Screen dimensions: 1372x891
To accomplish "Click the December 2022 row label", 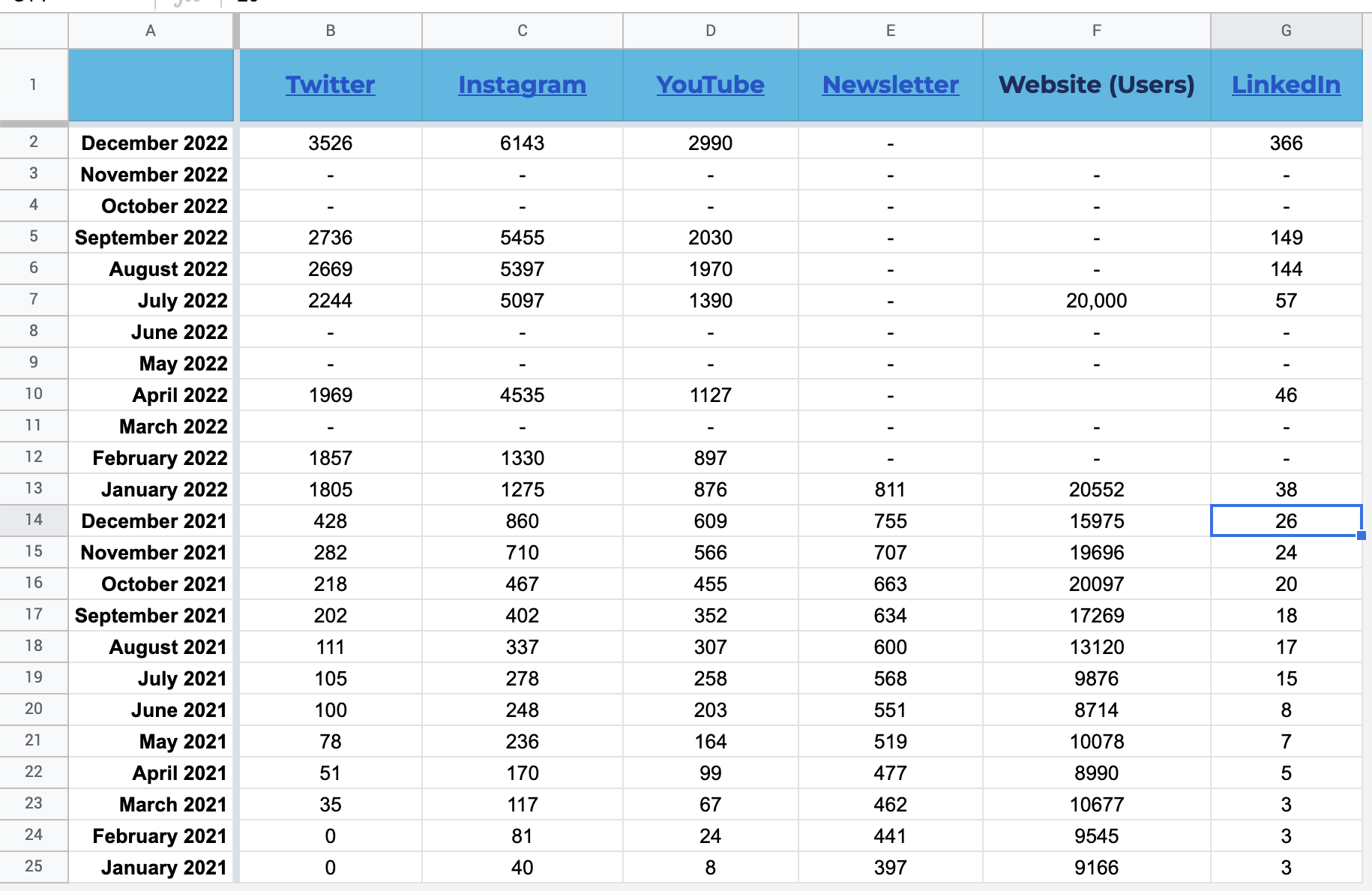I will point(154,143).
